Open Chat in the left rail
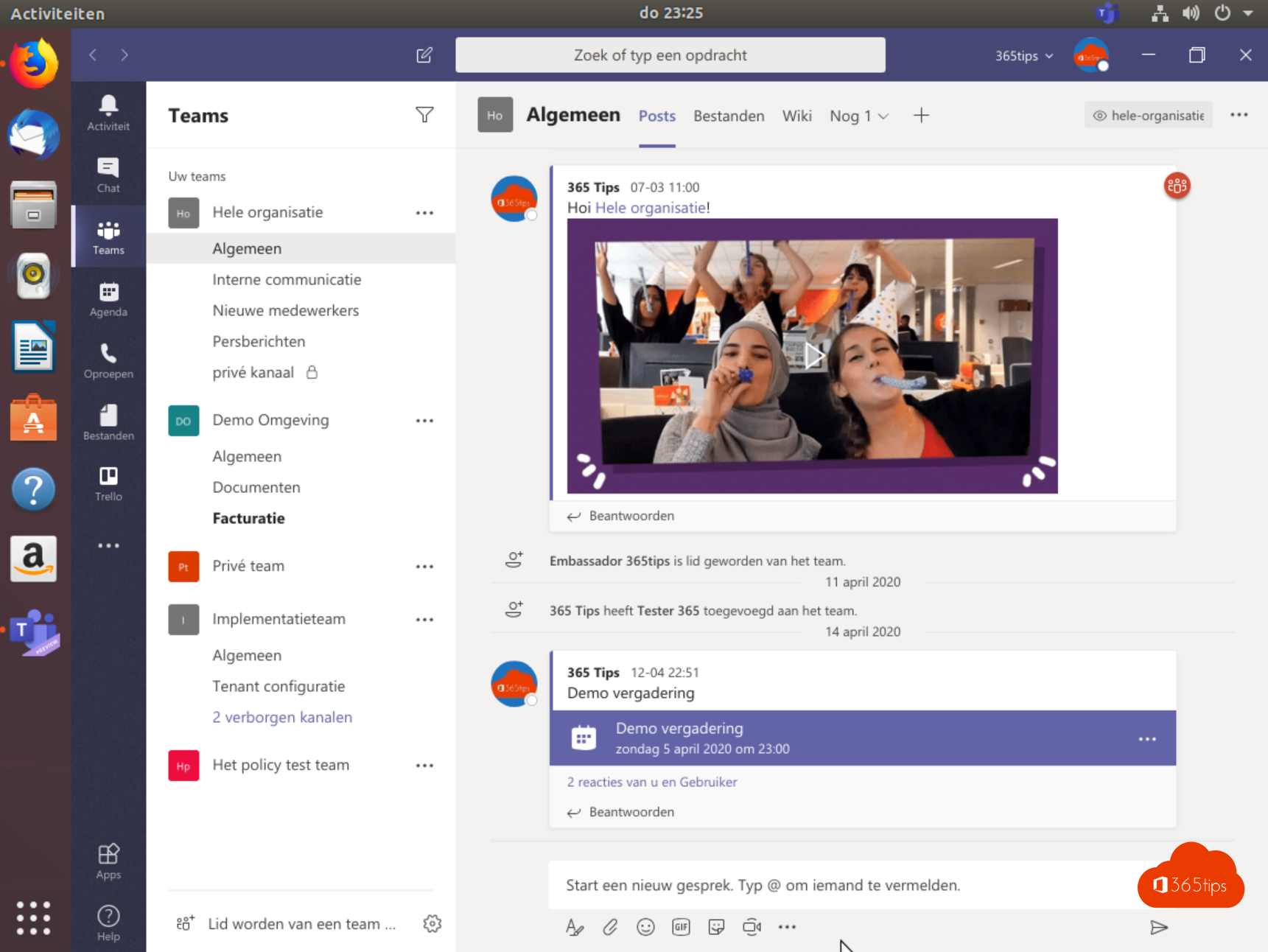This screenshot has width=1268, height=952. tap(108, 175)
